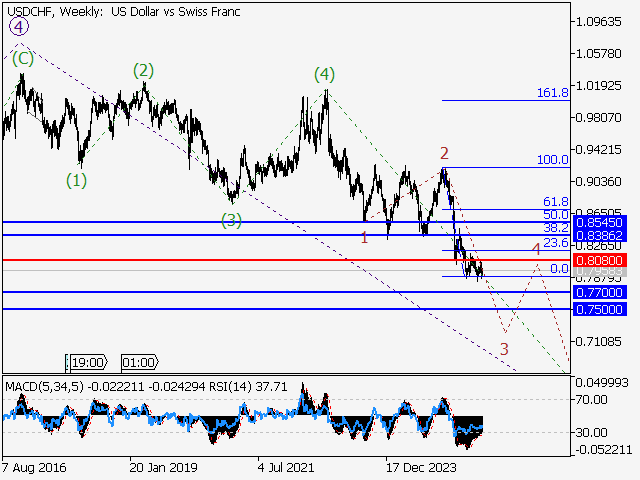The height and width of the screenshot is (480, 640).
Task: Select the green (C) wave label
Action: point(21,59)
